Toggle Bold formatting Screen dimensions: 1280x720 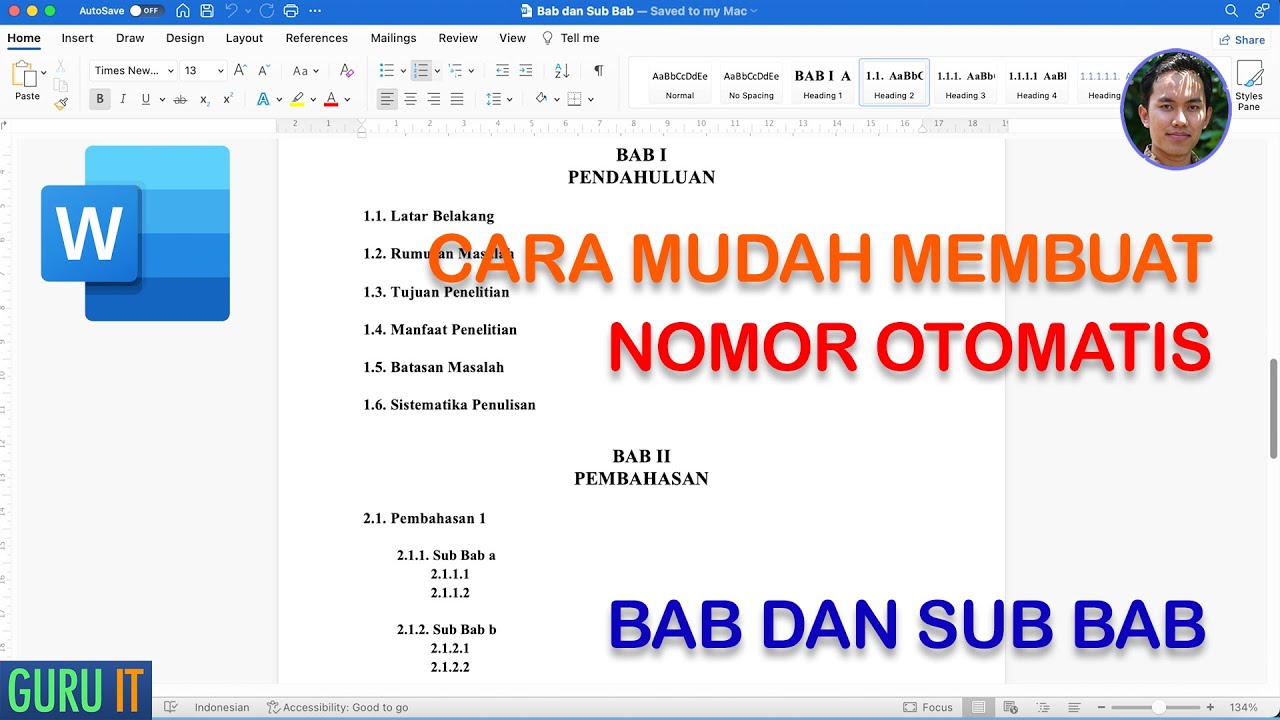point(100,99)
